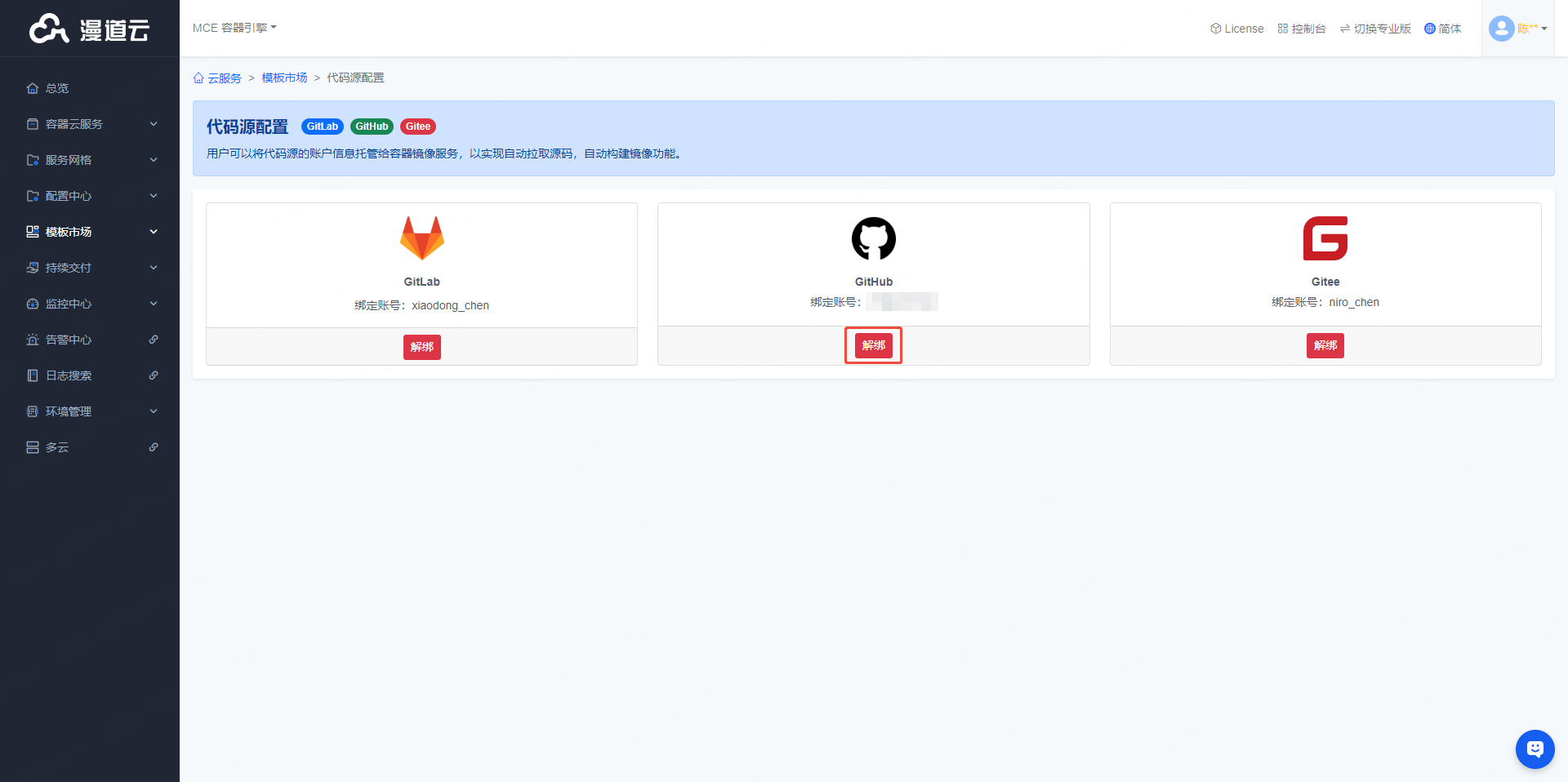Click the GitLab fox logo icon
The width and height of the screenshot is (1568, 782).
pyautogui.click(x=421, y=238)
